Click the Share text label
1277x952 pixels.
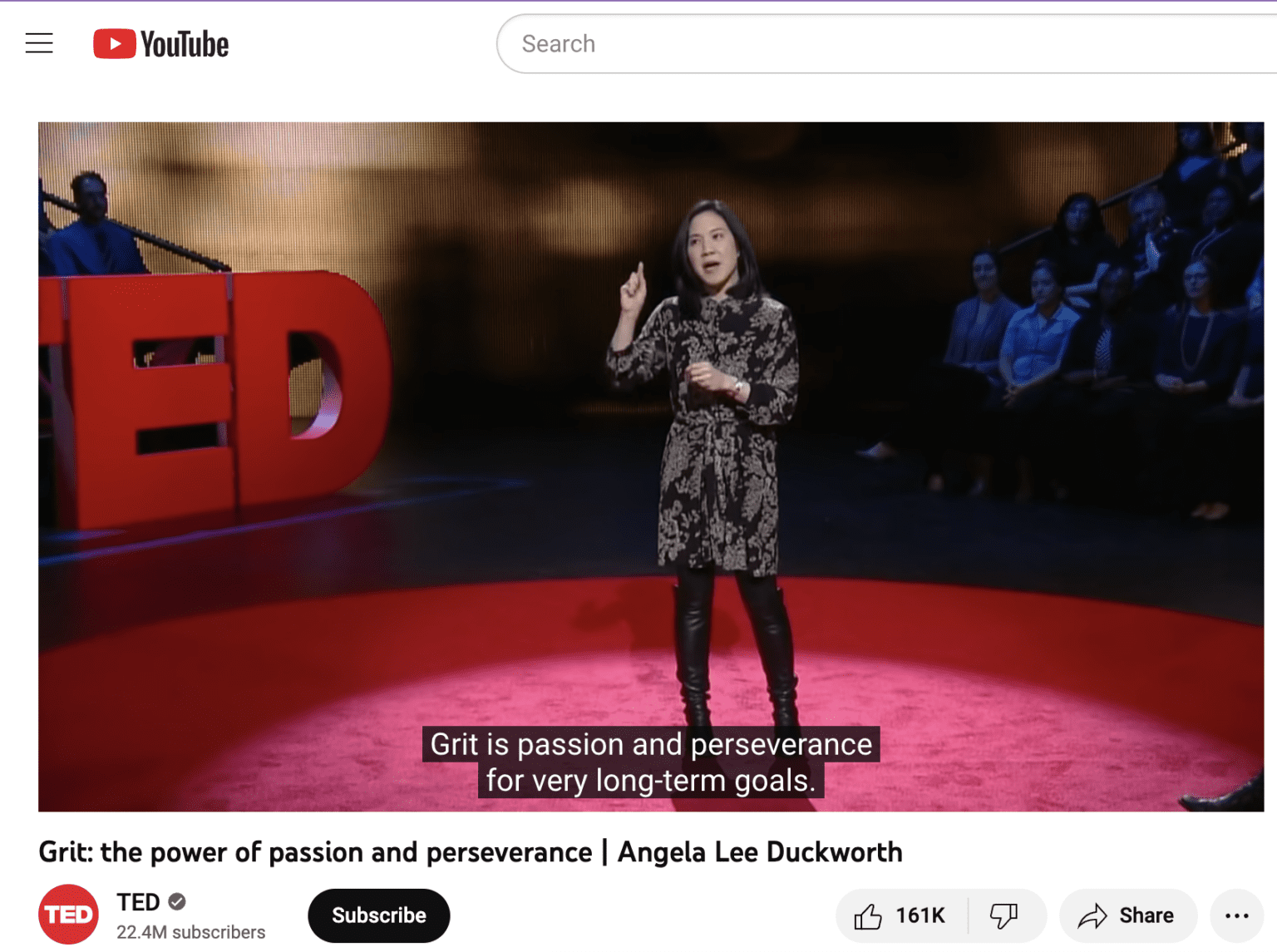point(1146,916)
